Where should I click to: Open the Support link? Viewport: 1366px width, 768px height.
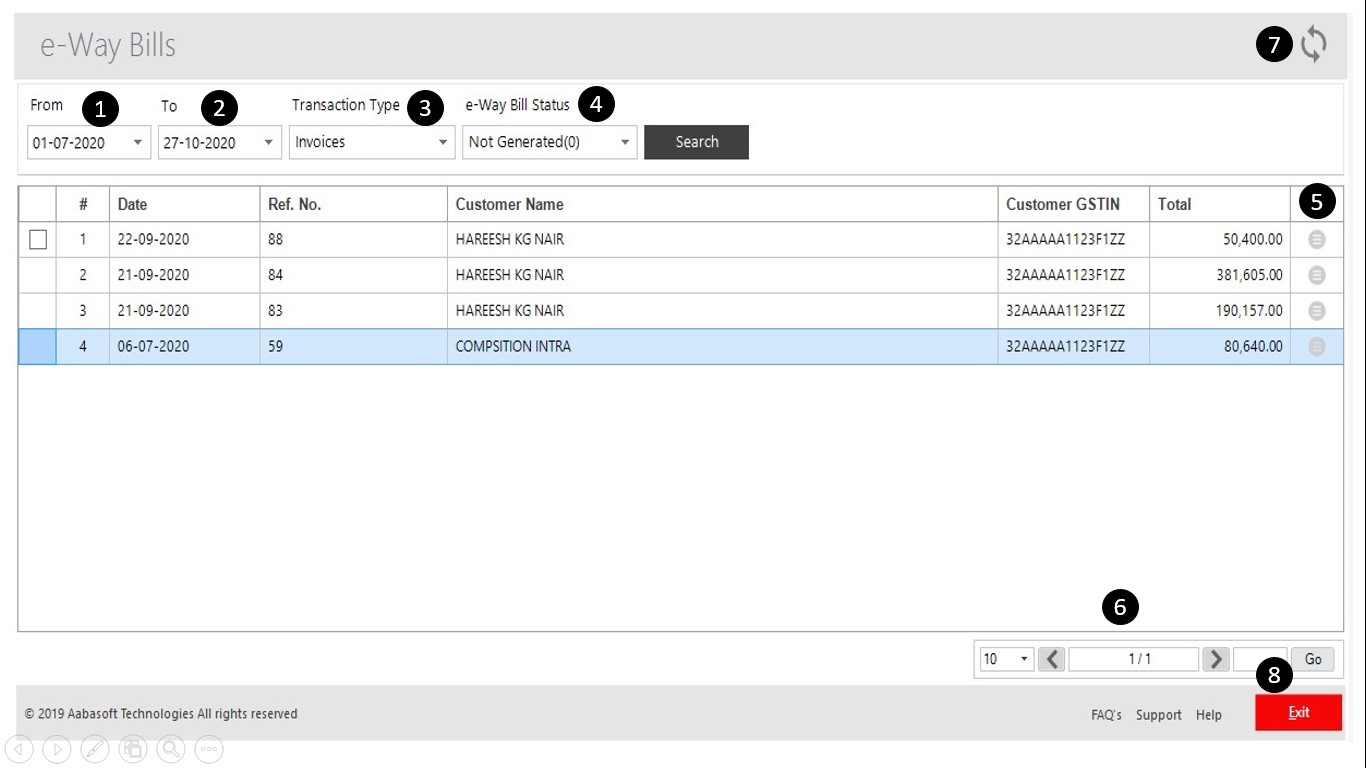(1159, 715)
